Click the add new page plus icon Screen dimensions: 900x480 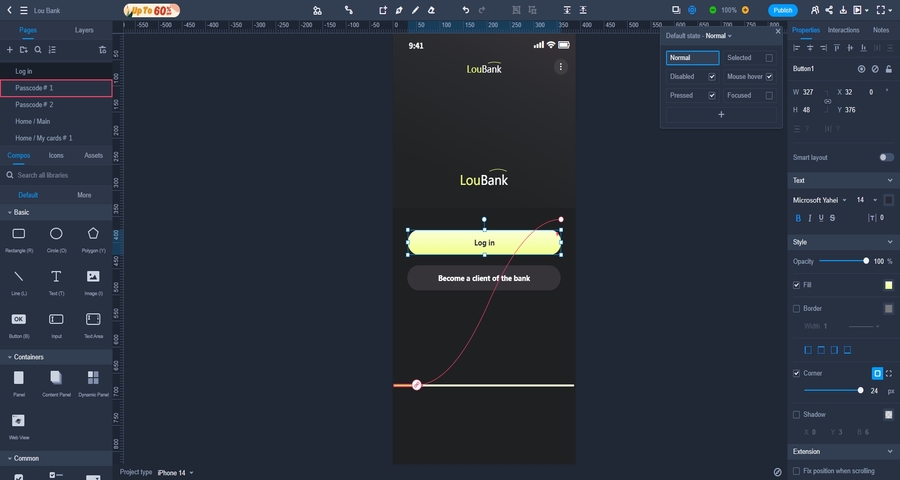(x=10, y=49)
